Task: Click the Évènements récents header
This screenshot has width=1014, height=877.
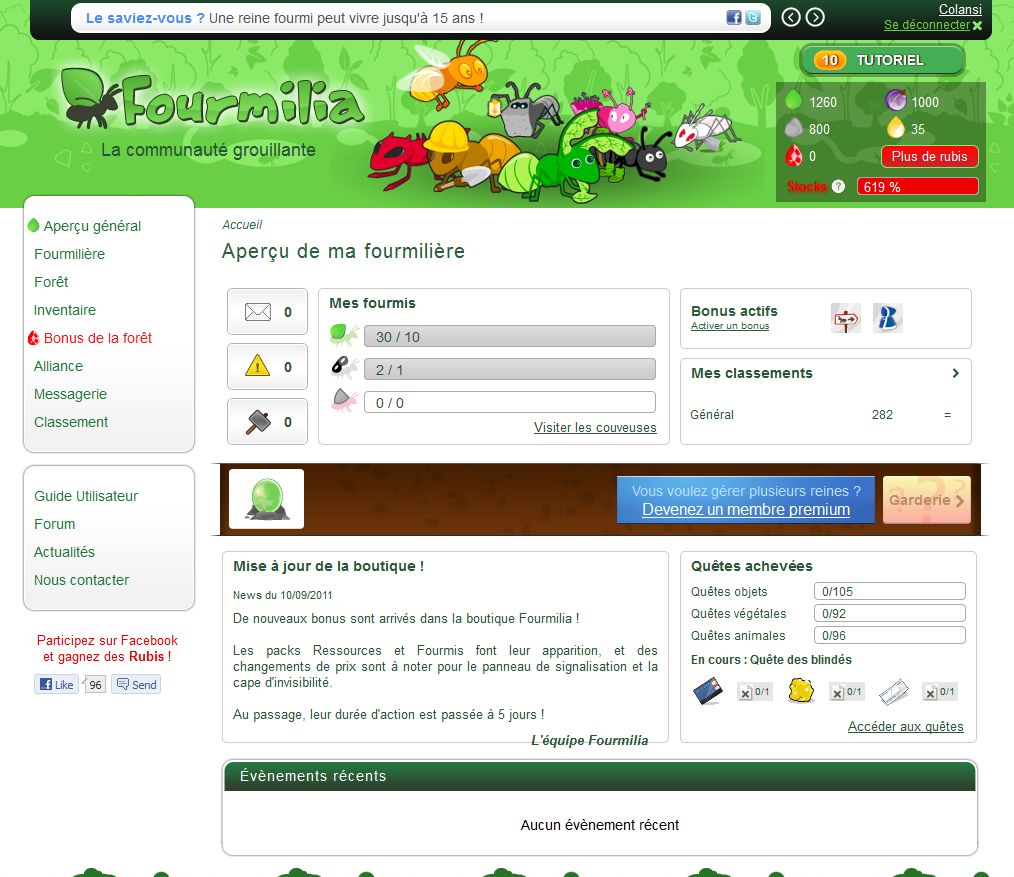Action: click(x=599, y=775)
